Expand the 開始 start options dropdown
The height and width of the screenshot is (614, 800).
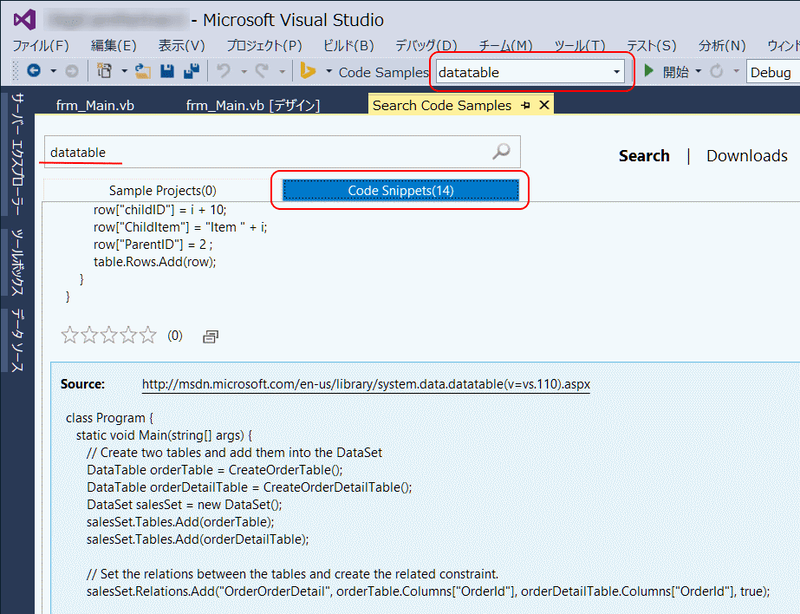[x=698, y=71]
